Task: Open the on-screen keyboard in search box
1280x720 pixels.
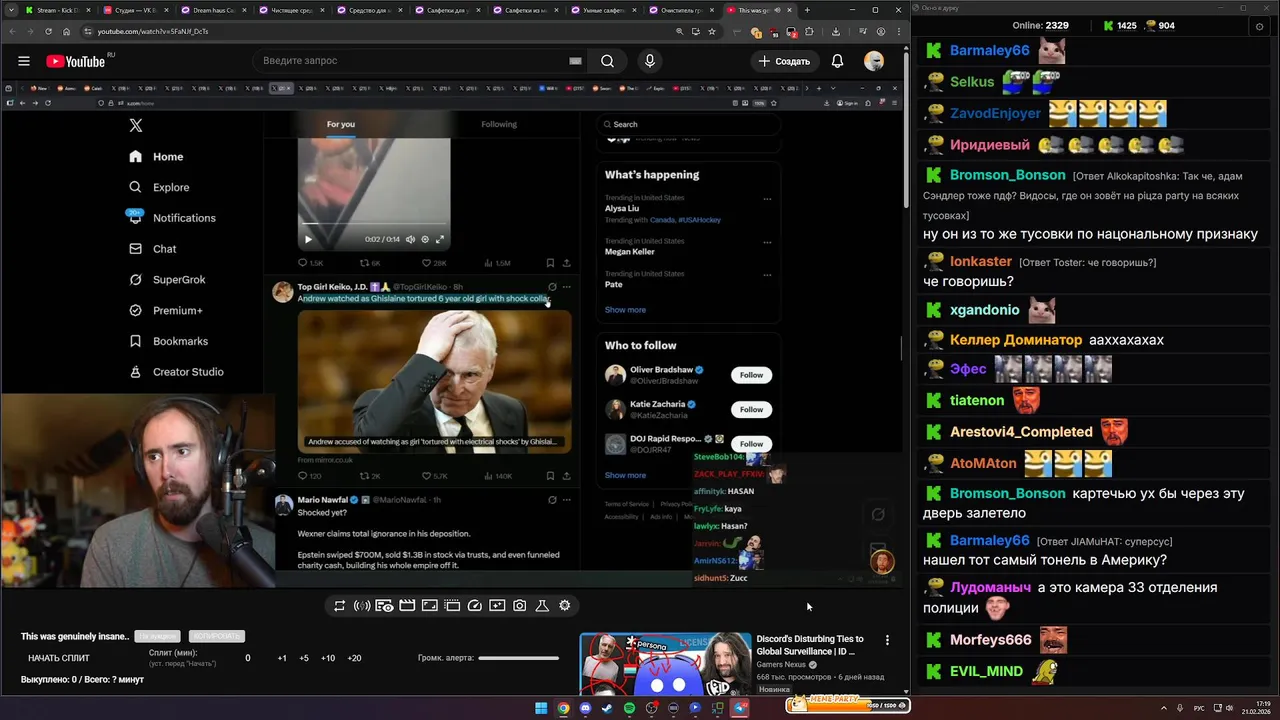Action: 575,61
